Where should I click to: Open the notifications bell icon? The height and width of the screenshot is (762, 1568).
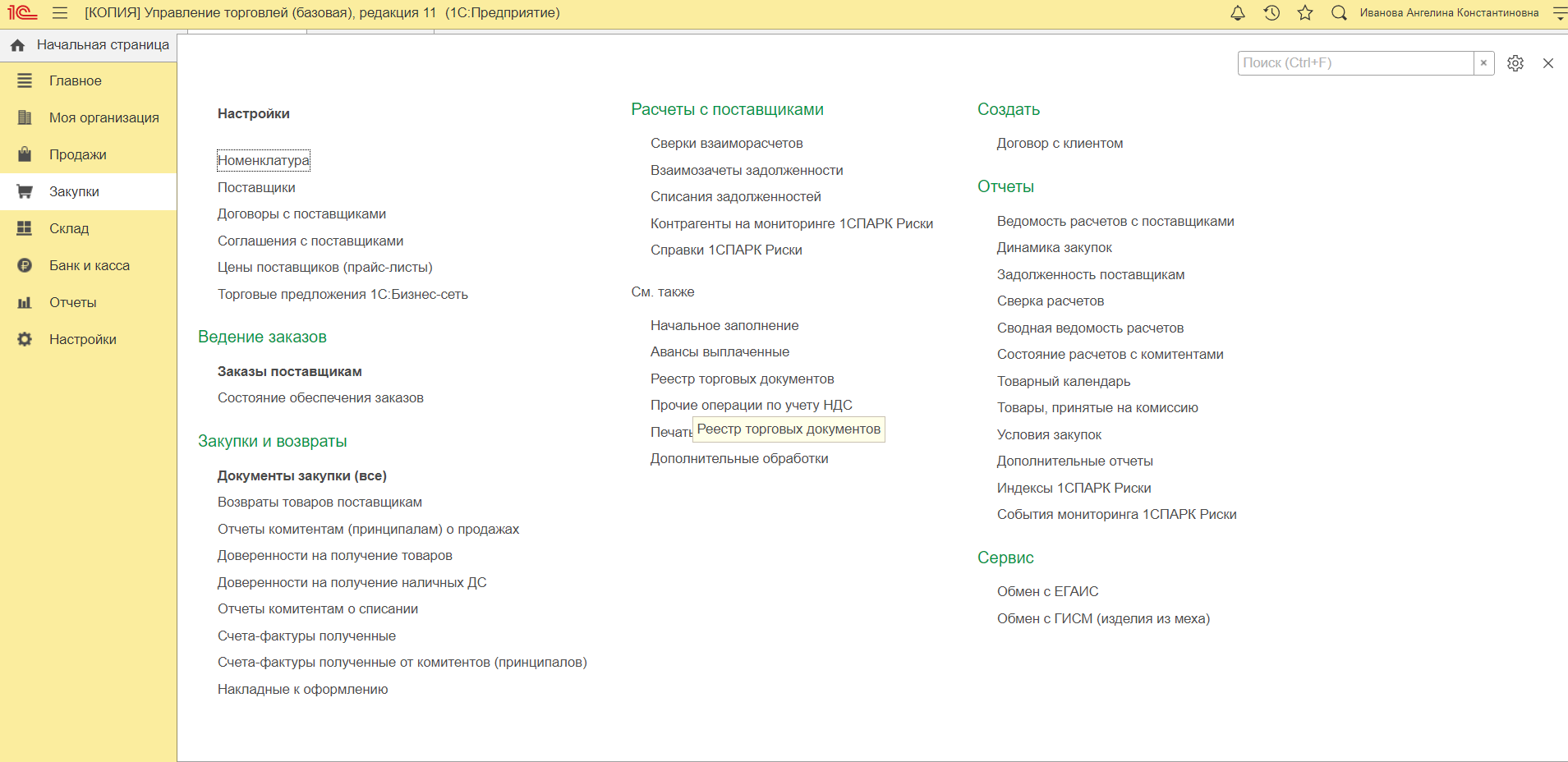(1238, 13)
